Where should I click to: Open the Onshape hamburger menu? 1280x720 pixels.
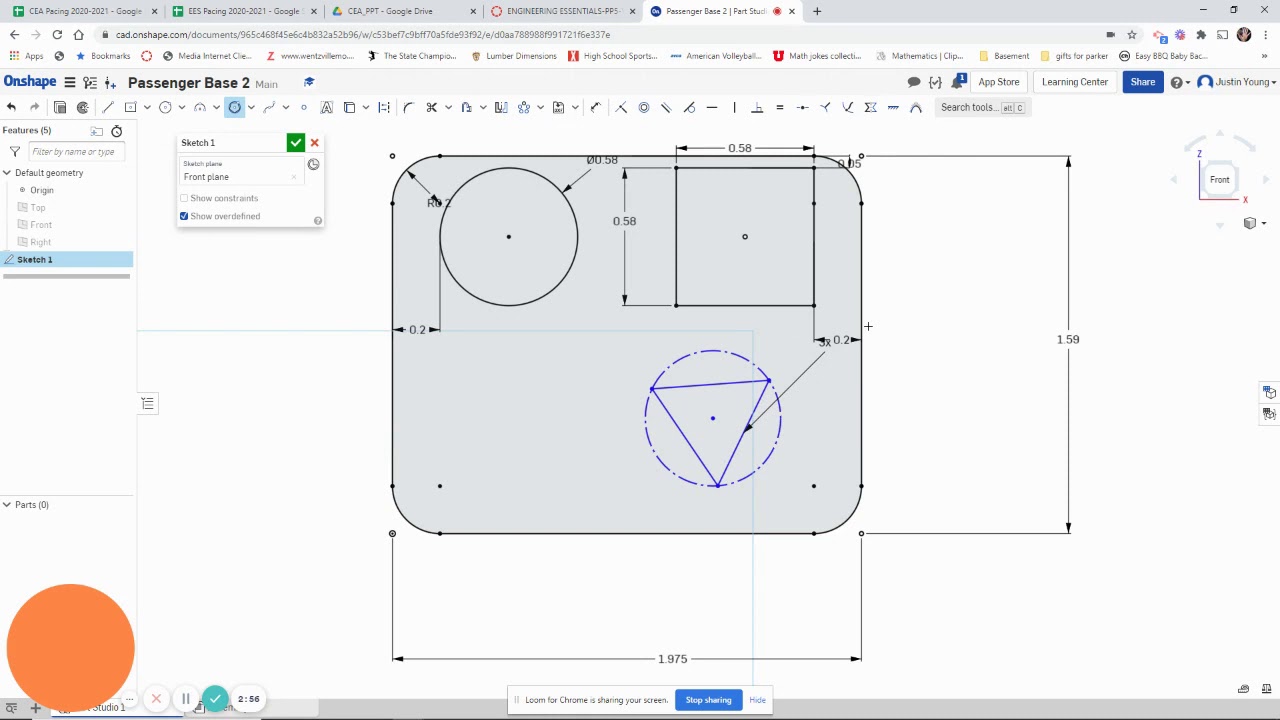[x=70, y=82]
